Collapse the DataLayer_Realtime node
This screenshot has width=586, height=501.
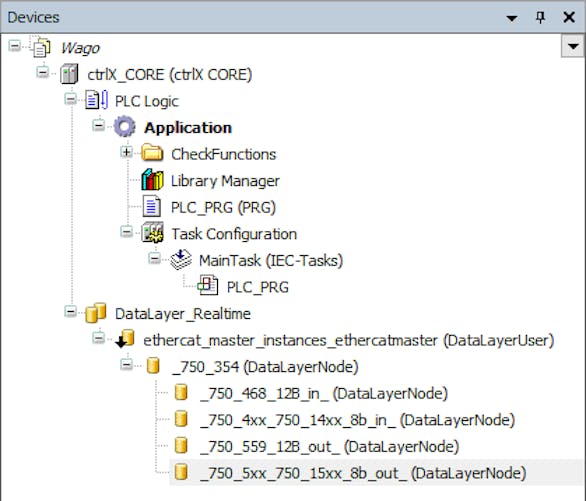70,312
